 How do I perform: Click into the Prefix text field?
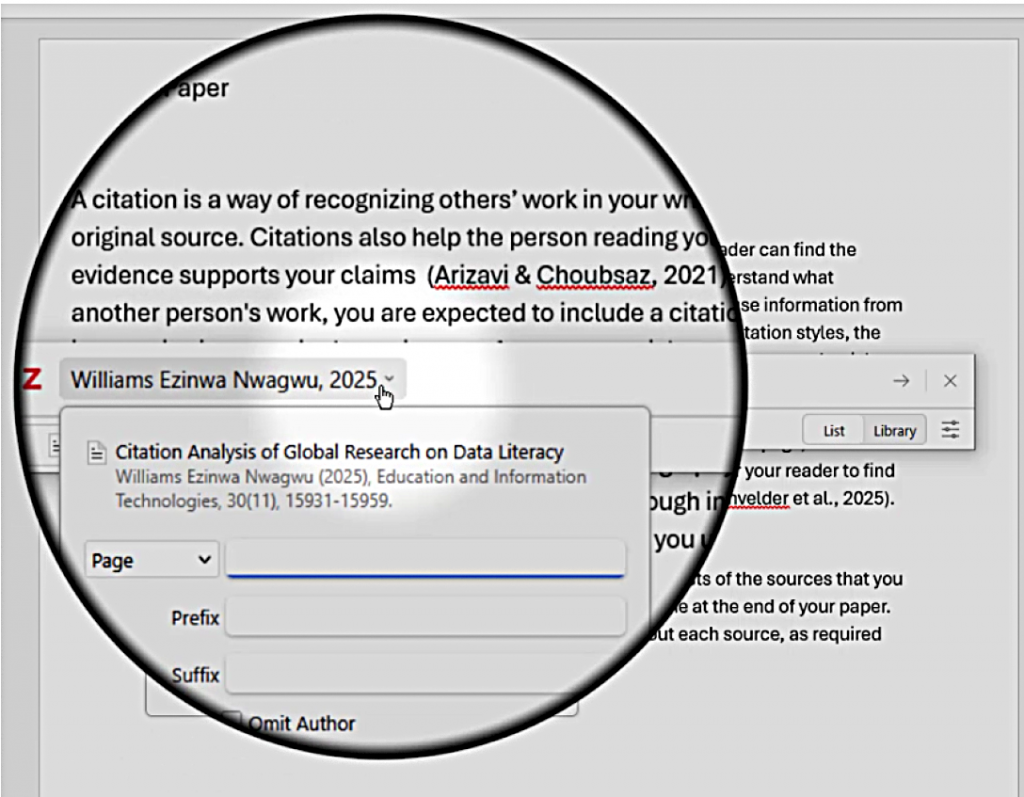425,617
